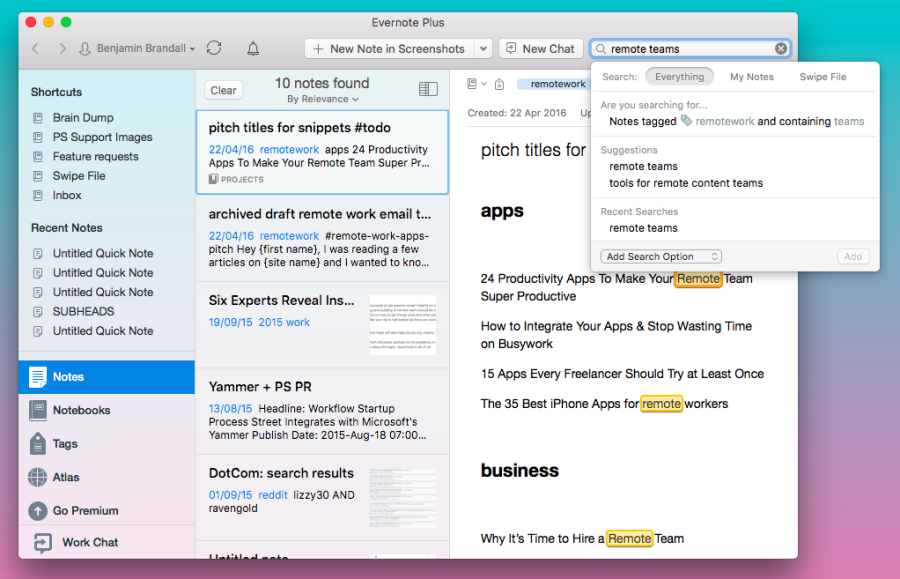The width and height of the screenshot is (900, 579).
Task: Click the Go Premium arrow icon
Action: [38, 511]
